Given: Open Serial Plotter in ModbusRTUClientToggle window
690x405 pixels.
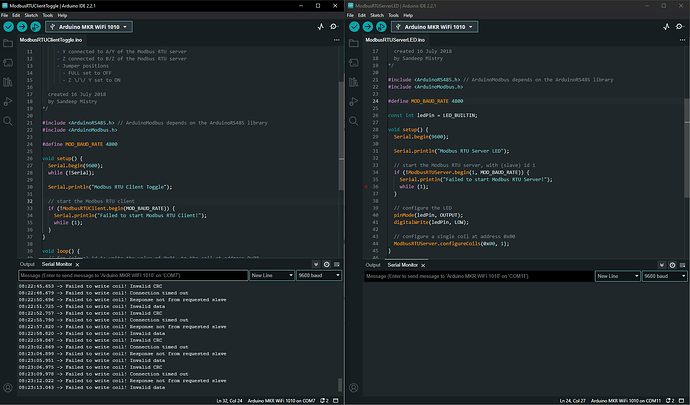Looking at the screenshot, I should (x=320, y=27).
